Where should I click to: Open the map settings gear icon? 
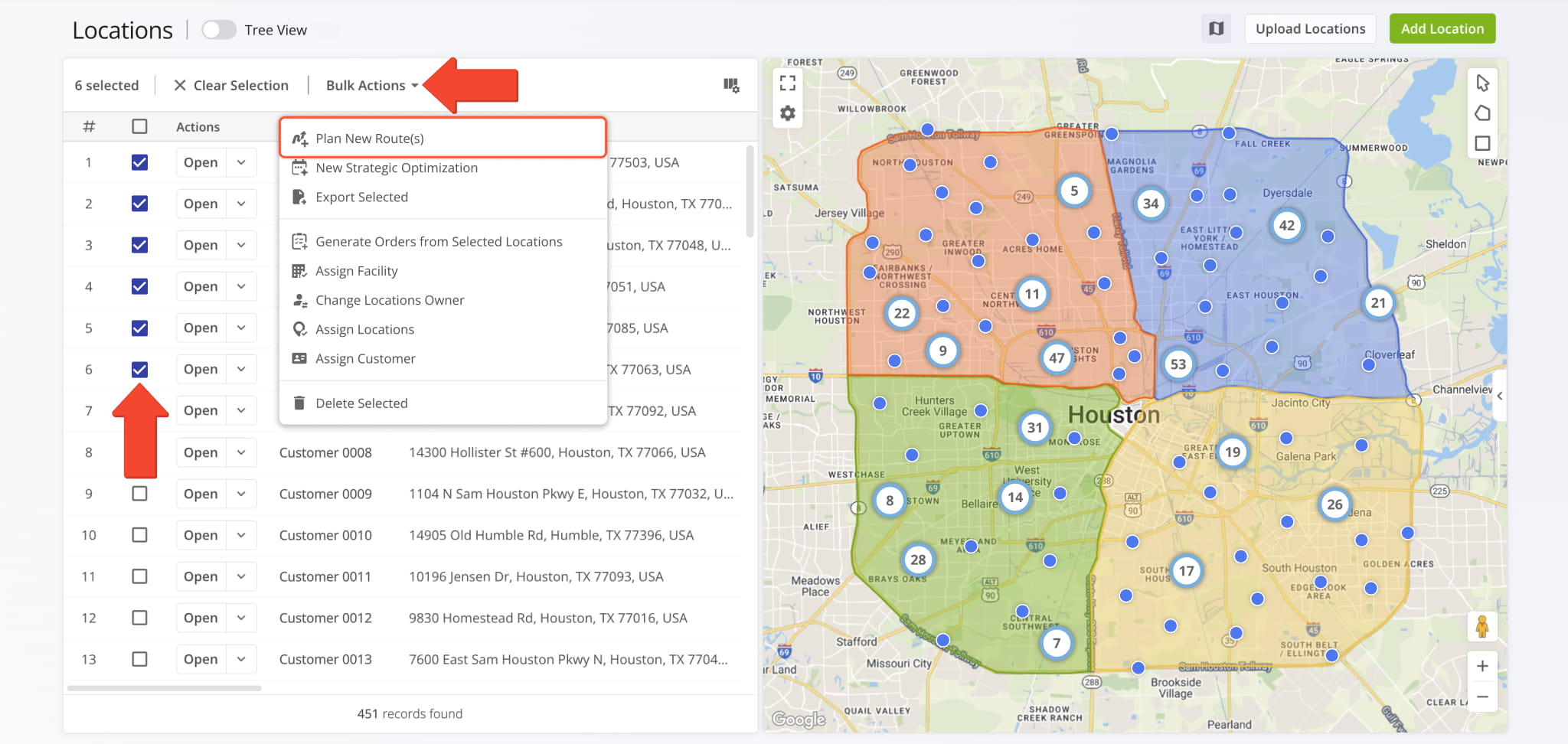coord(787,113)
